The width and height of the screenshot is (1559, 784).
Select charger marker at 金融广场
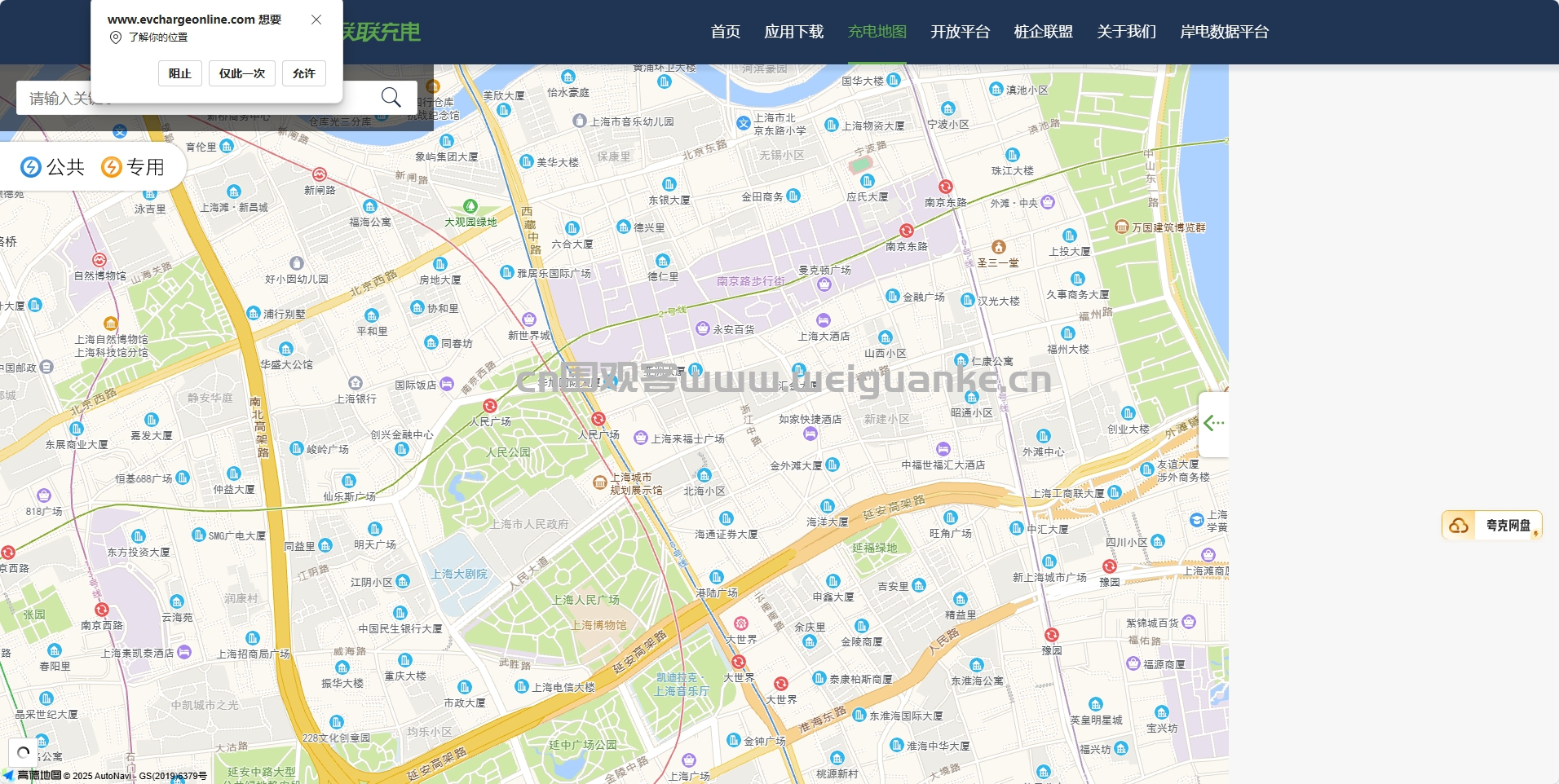tap(893, 296)
